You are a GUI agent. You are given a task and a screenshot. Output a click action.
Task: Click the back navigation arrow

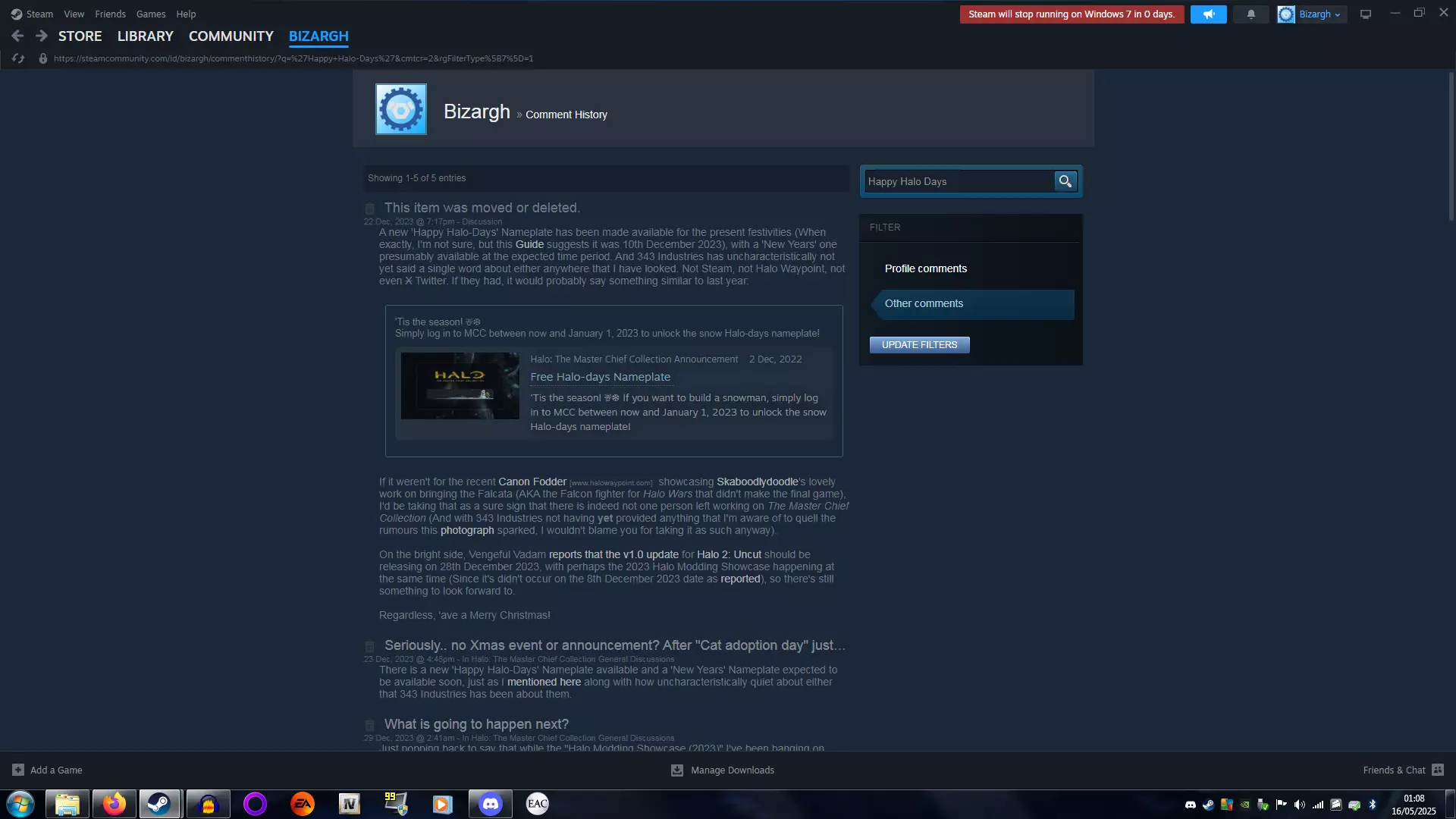pyautogui.click(x=17, y=36)
